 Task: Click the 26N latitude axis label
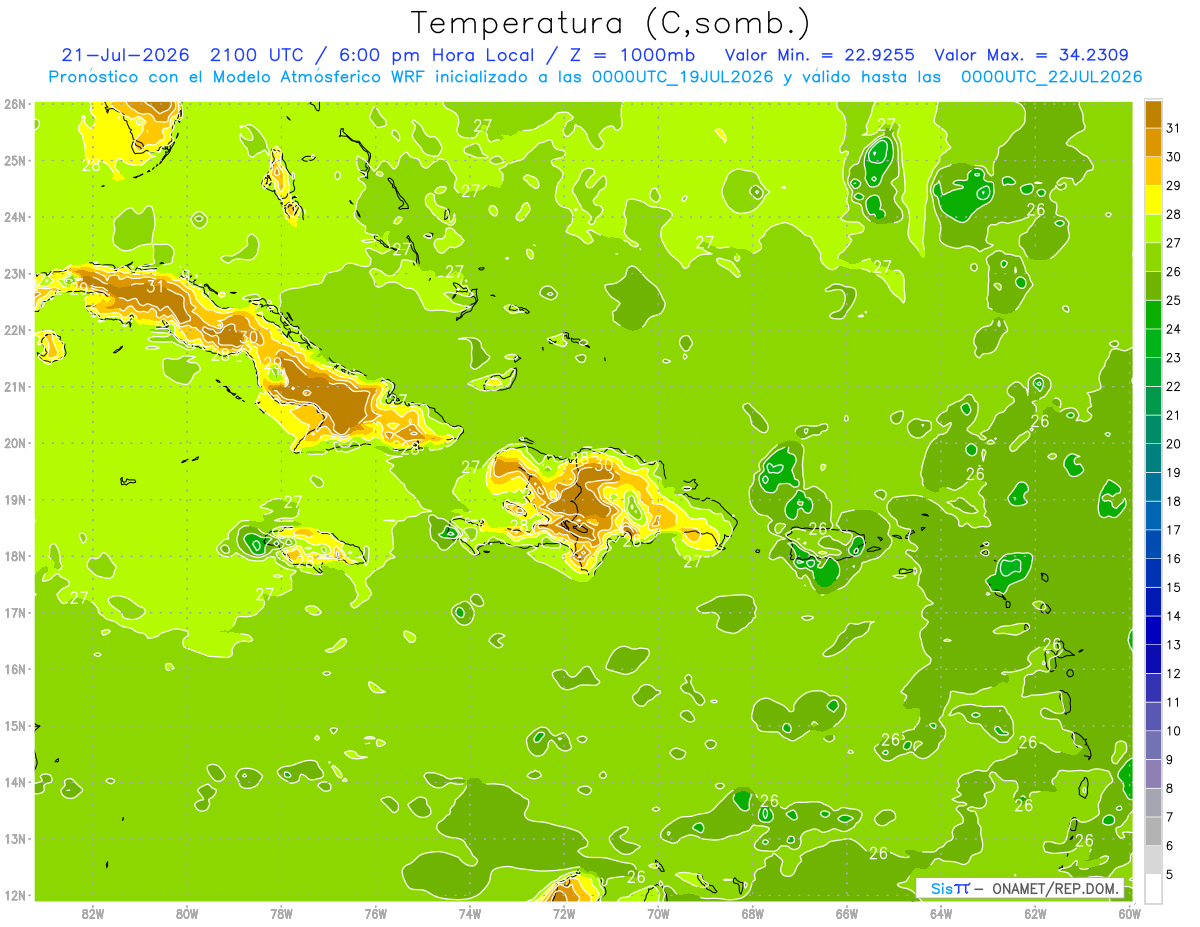15,103
